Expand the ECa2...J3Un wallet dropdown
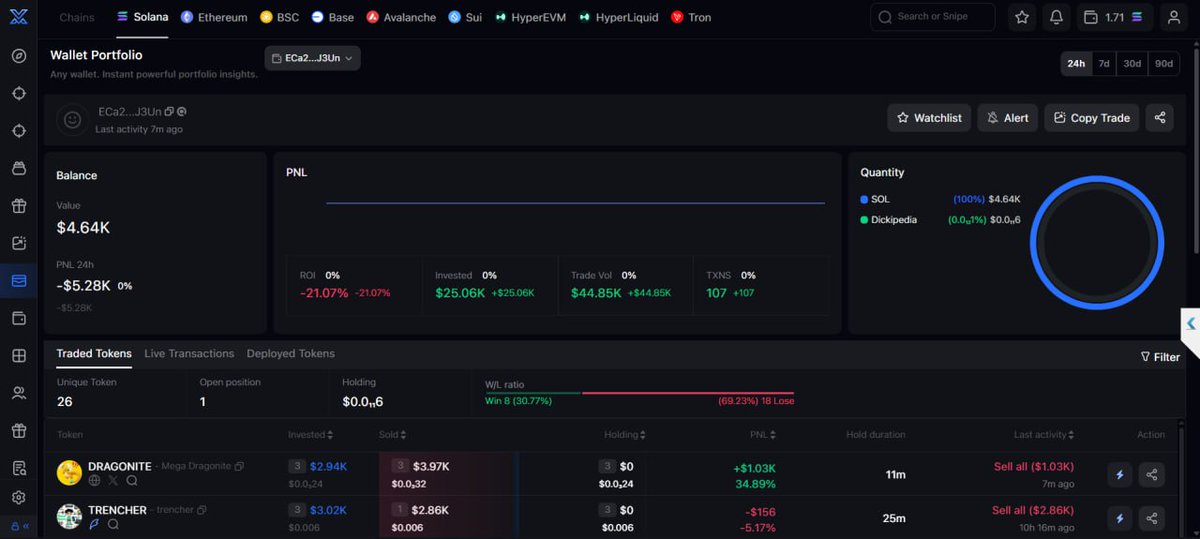 pos(312,58)
